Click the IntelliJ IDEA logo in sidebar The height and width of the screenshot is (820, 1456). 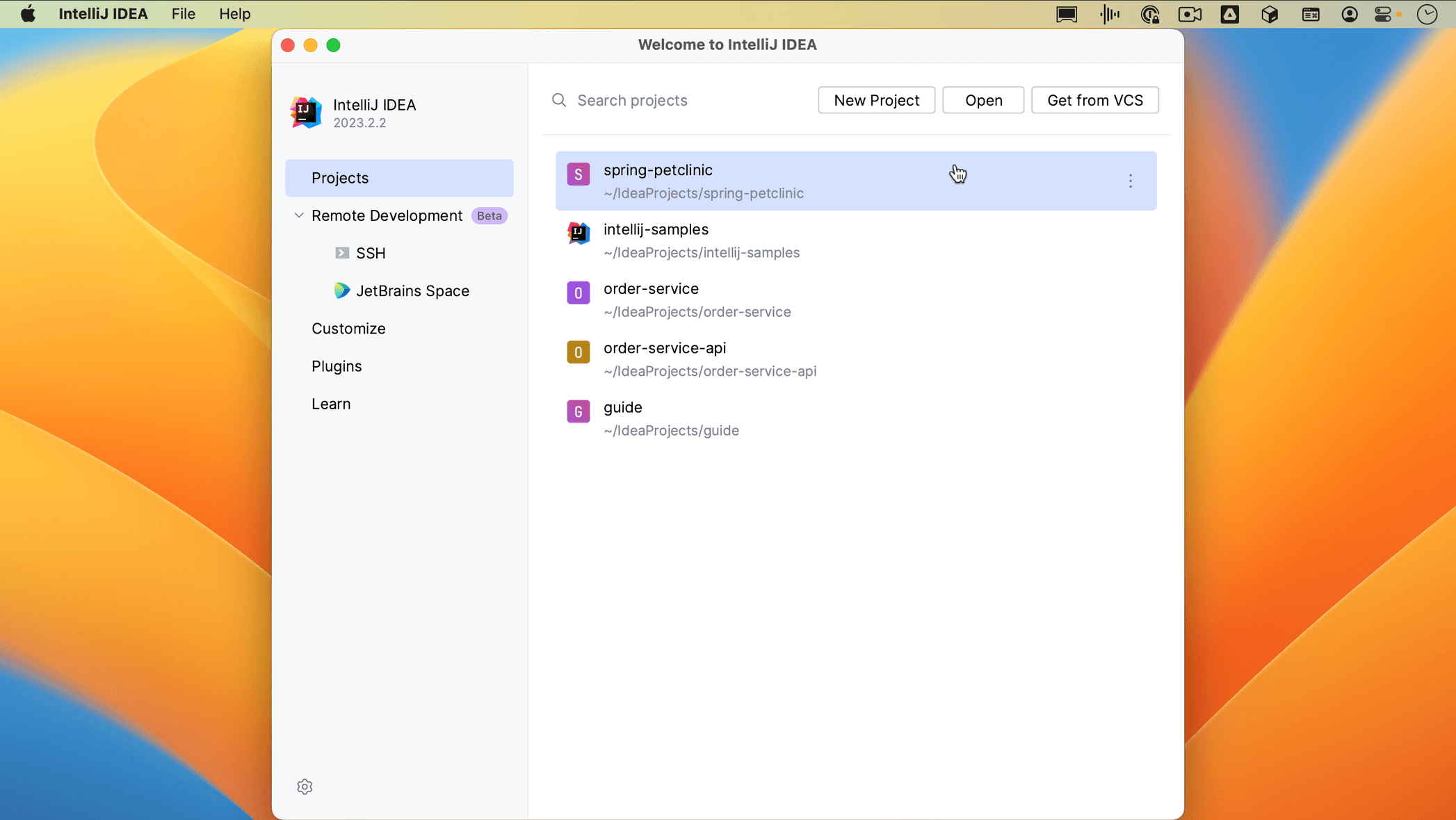click(x=306, y=113)
